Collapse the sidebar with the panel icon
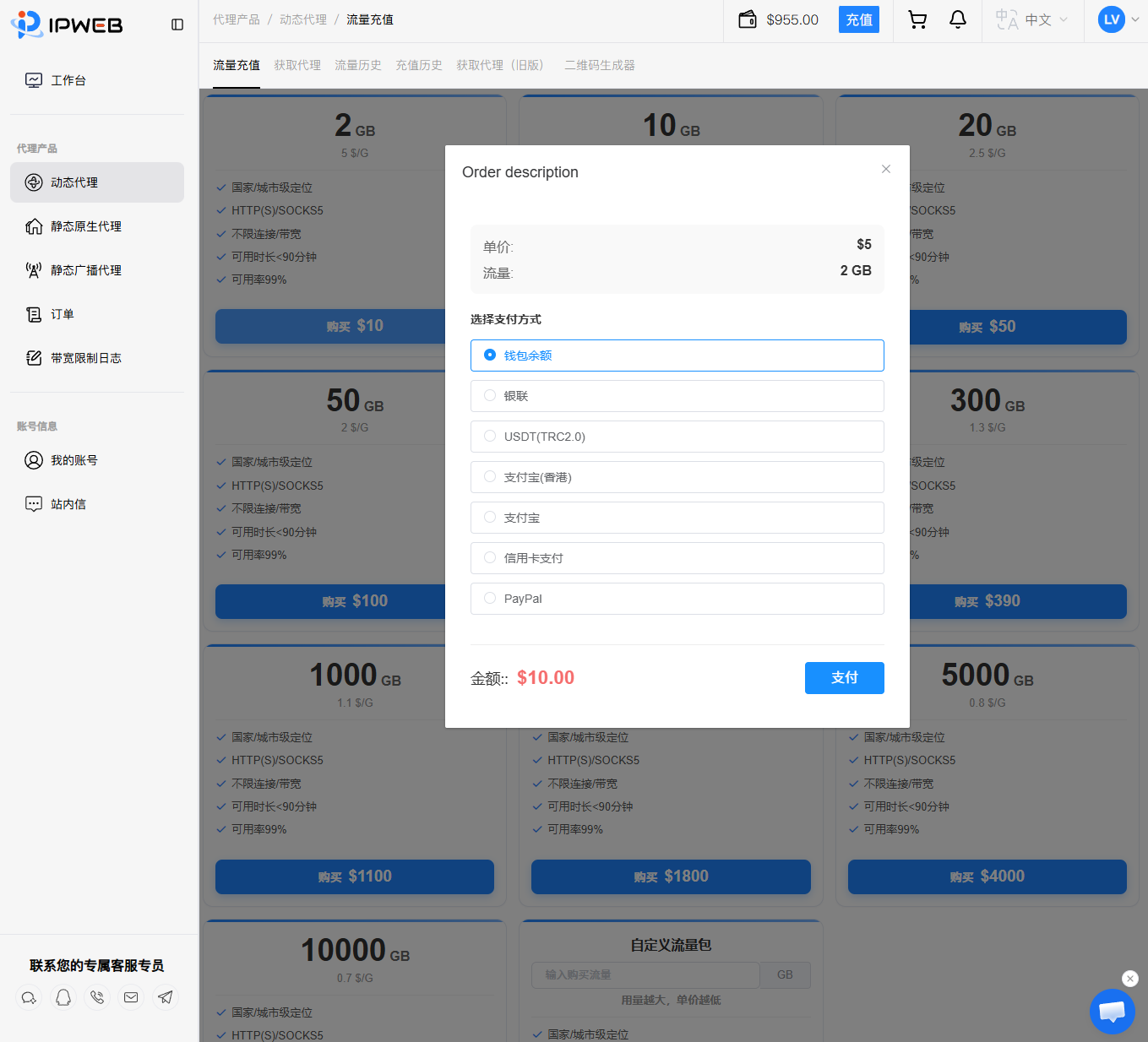This screenshot has height=1042, width=1148. point(177,24)
